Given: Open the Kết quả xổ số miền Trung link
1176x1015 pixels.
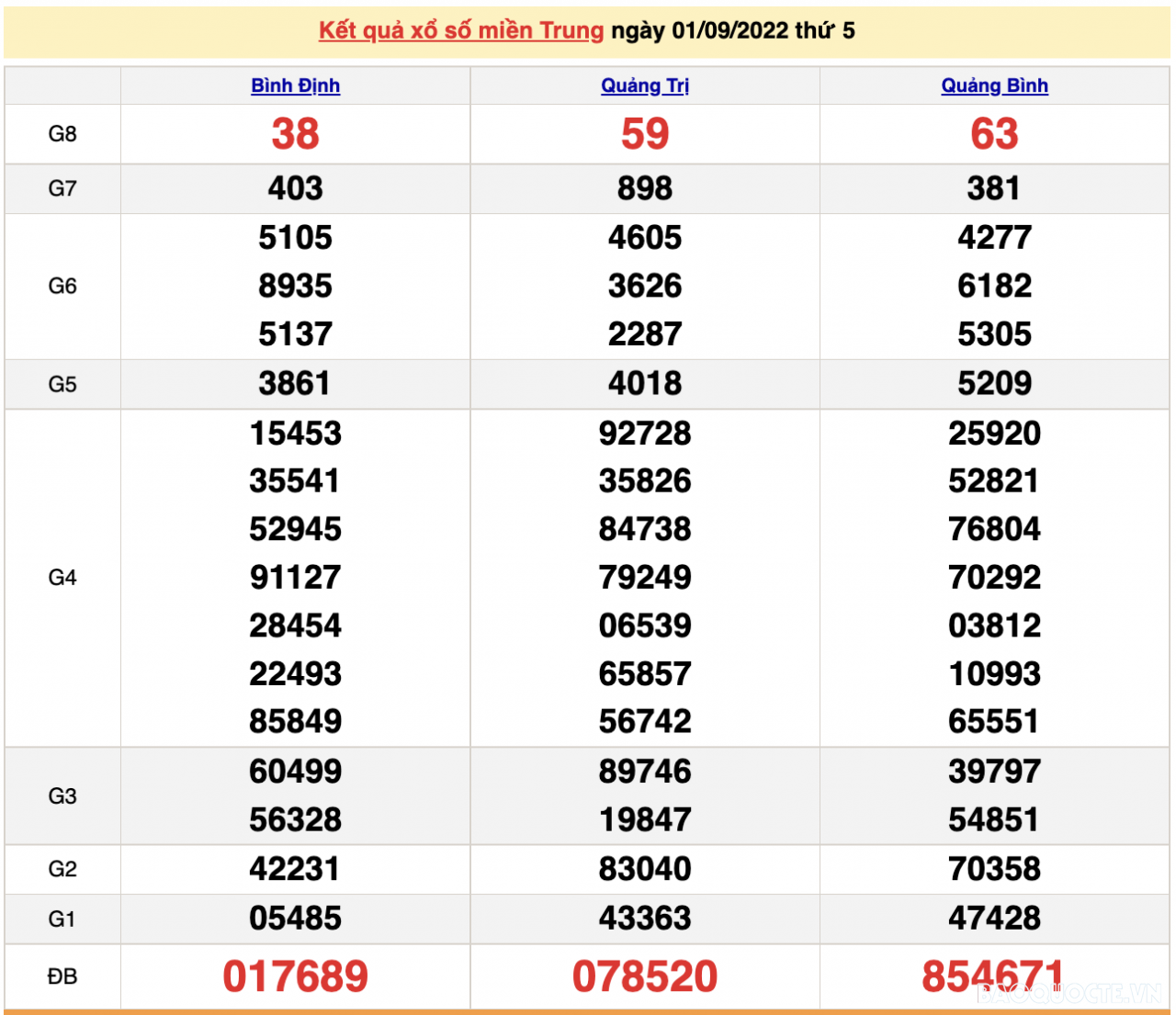Looking at the screenshot, I should point(457,28).
